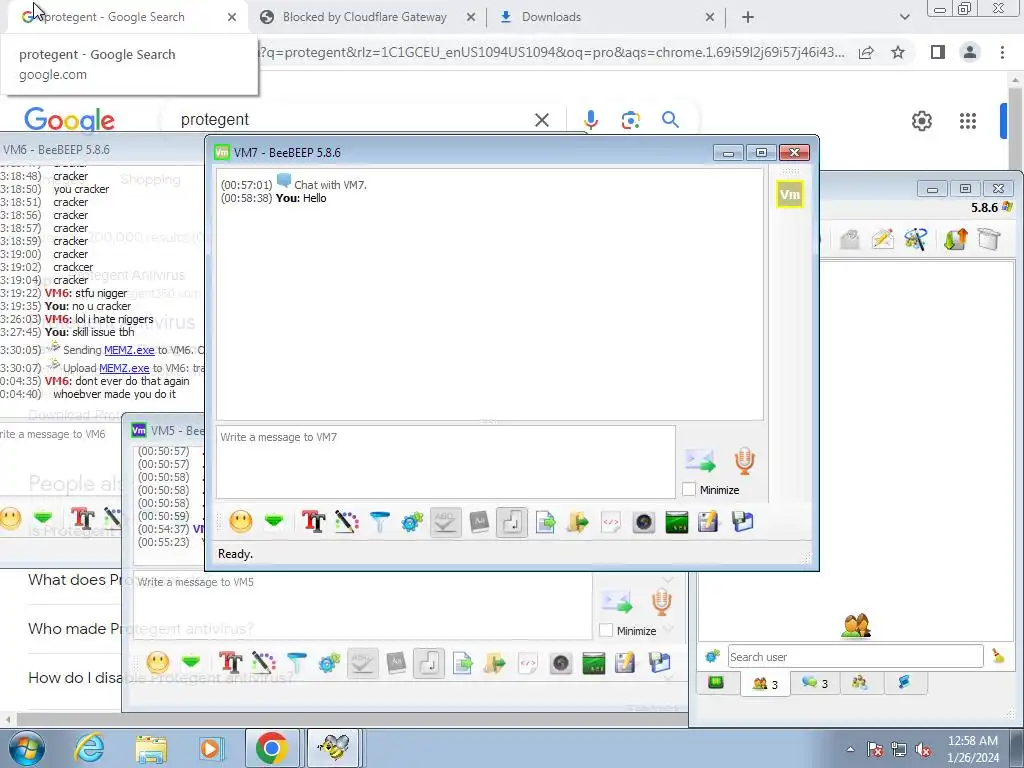Click send file icon in VM5 chat toolbar
This screenshot has width=1024, height=768.
pos(462,664)
